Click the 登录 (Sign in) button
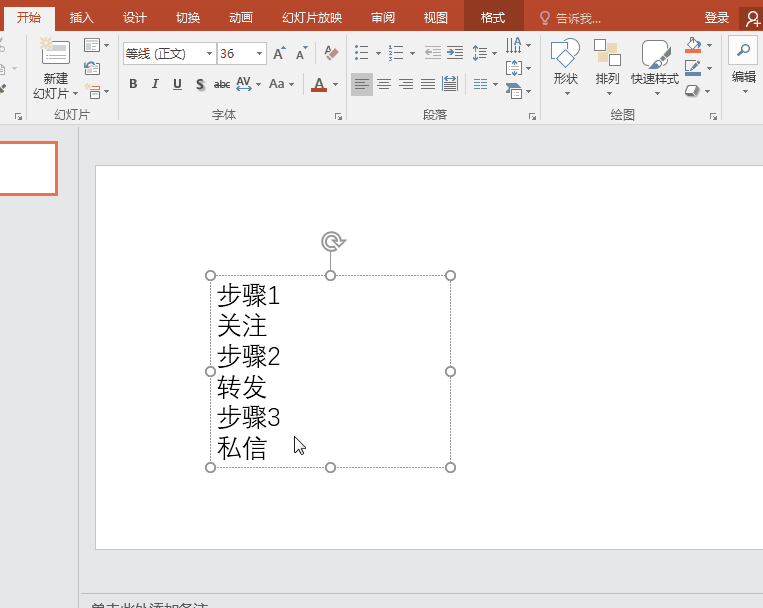Screen dimensions: 763x608 tap(716, 18)
